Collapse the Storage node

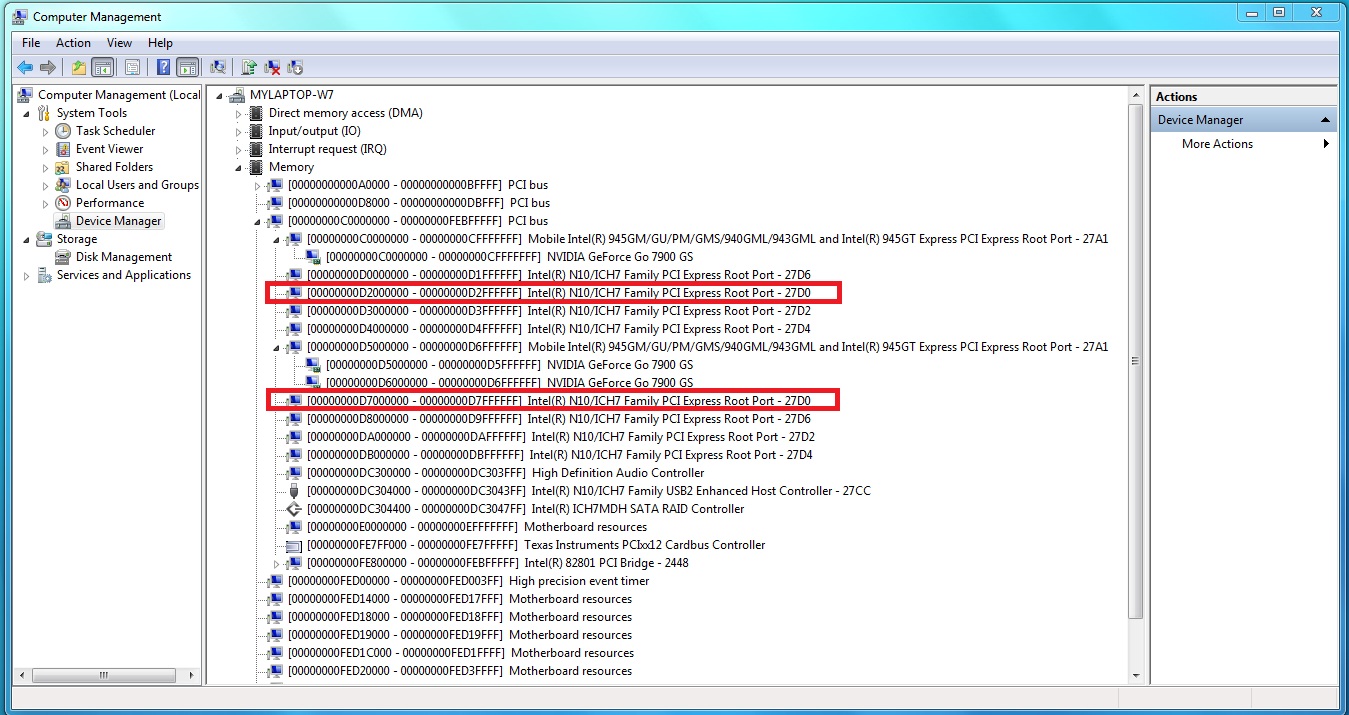(27, 239)
